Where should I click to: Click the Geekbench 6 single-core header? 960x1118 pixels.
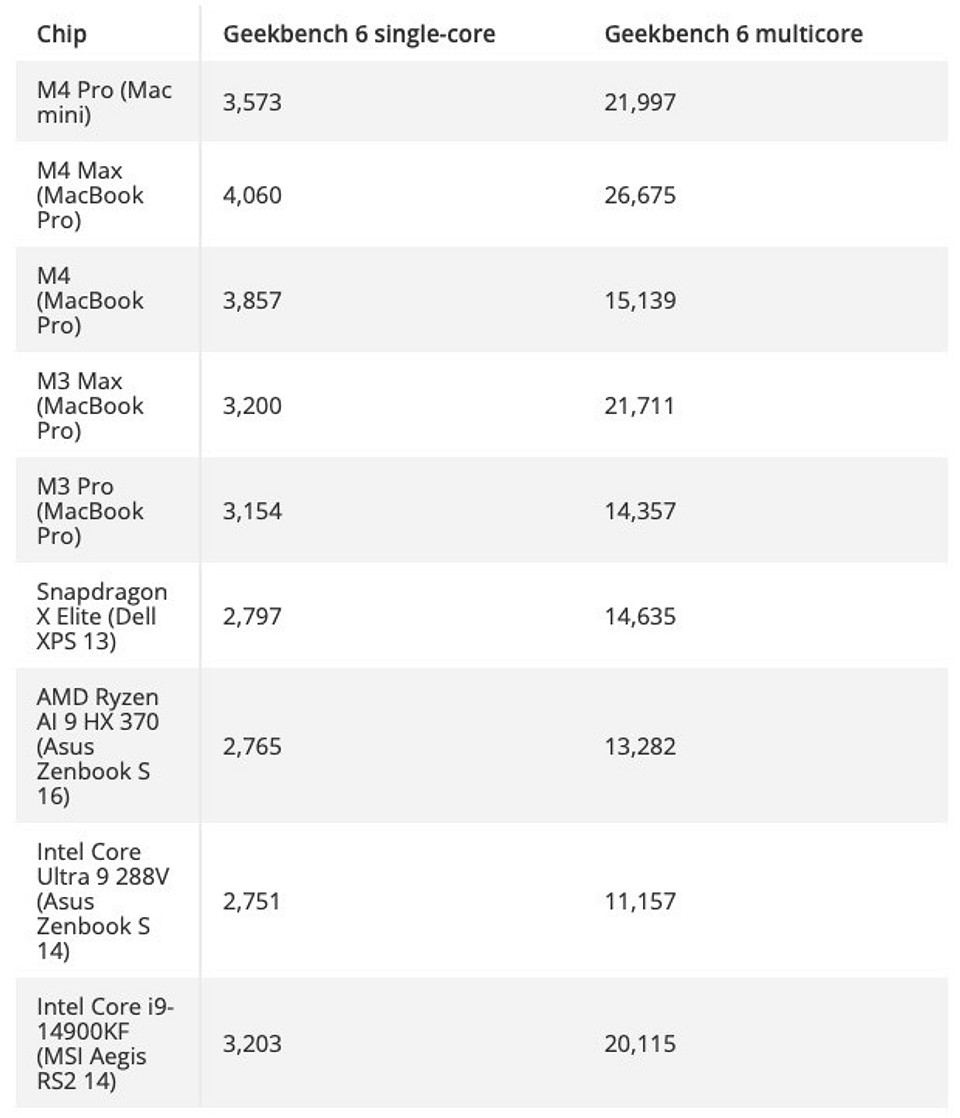(359, 34)
